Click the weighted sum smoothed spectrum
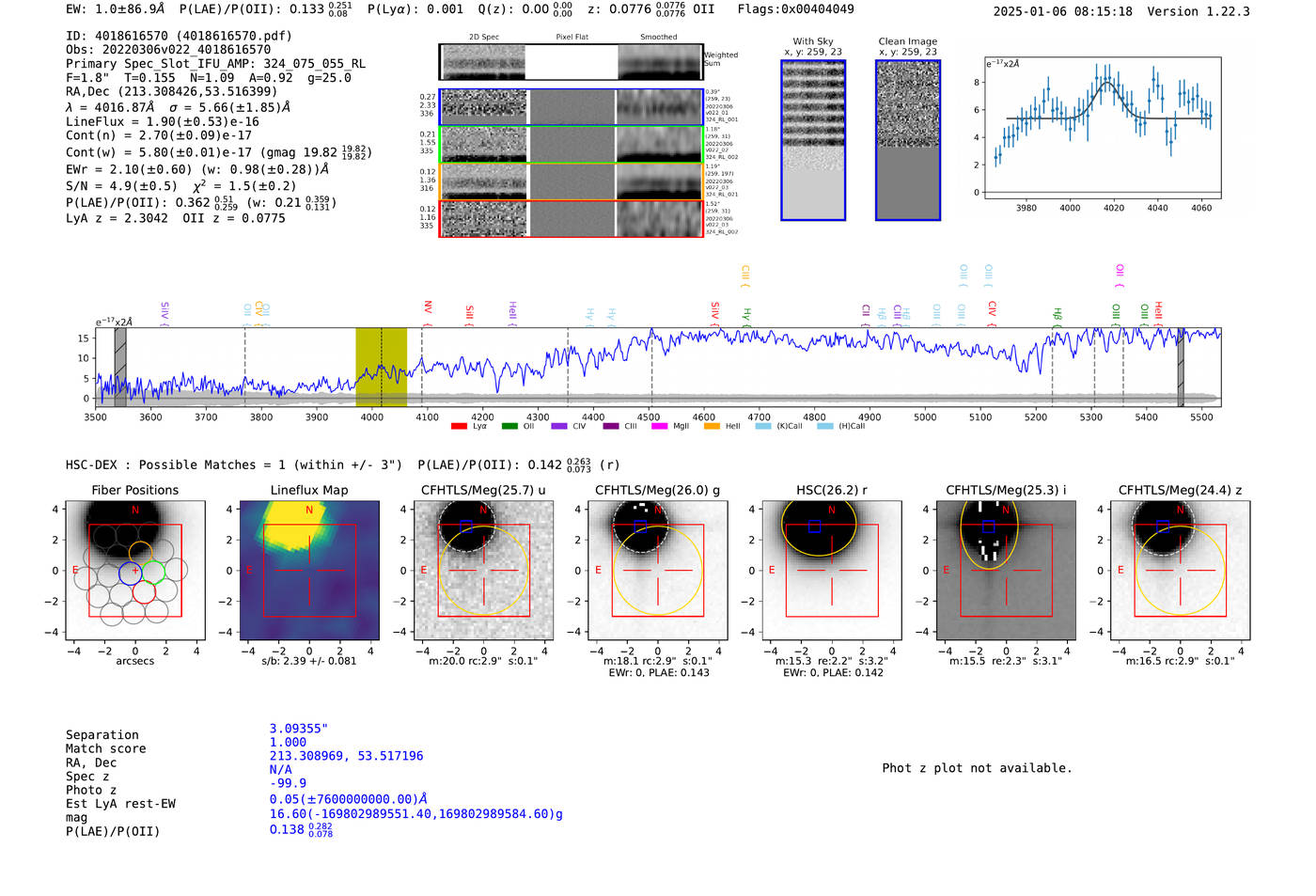Screen dimensions: 1316x896 point(660,62)
